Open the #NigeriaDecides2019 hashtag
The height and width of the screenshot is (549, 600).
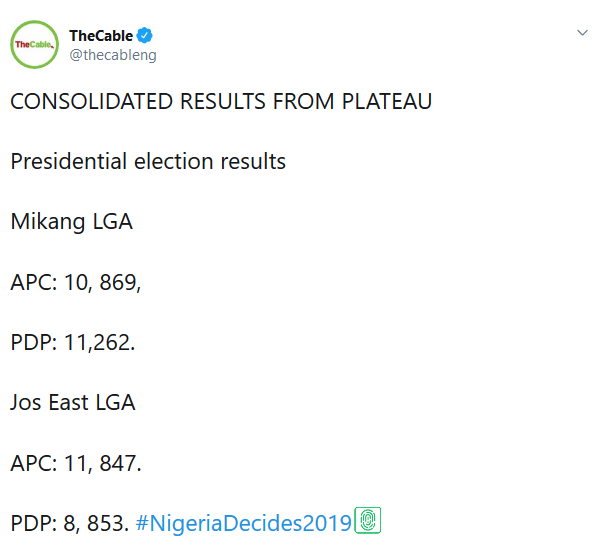244,522
